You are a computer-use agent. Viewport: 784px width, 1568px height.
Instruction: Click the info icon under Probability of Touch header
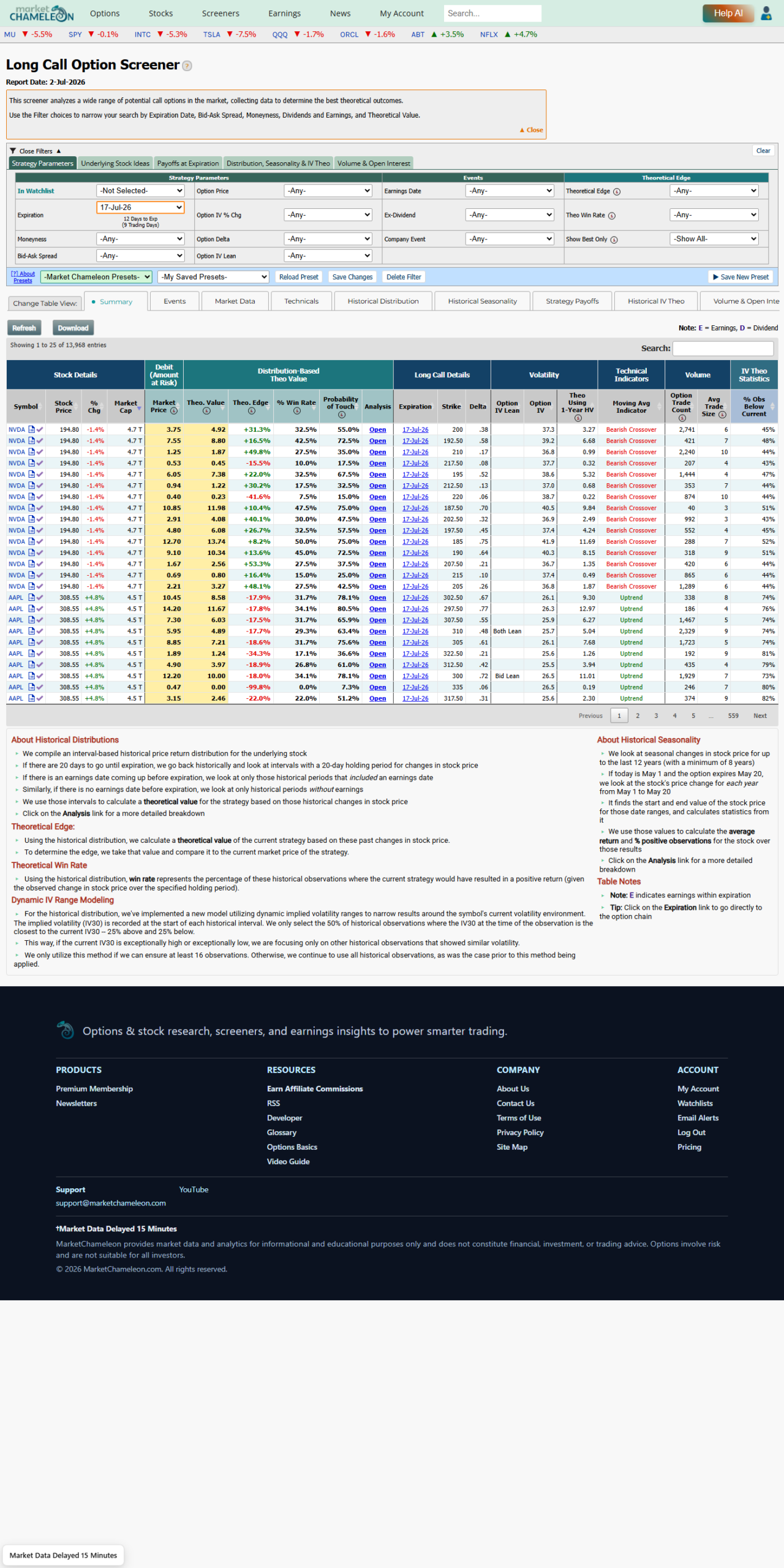341,415
